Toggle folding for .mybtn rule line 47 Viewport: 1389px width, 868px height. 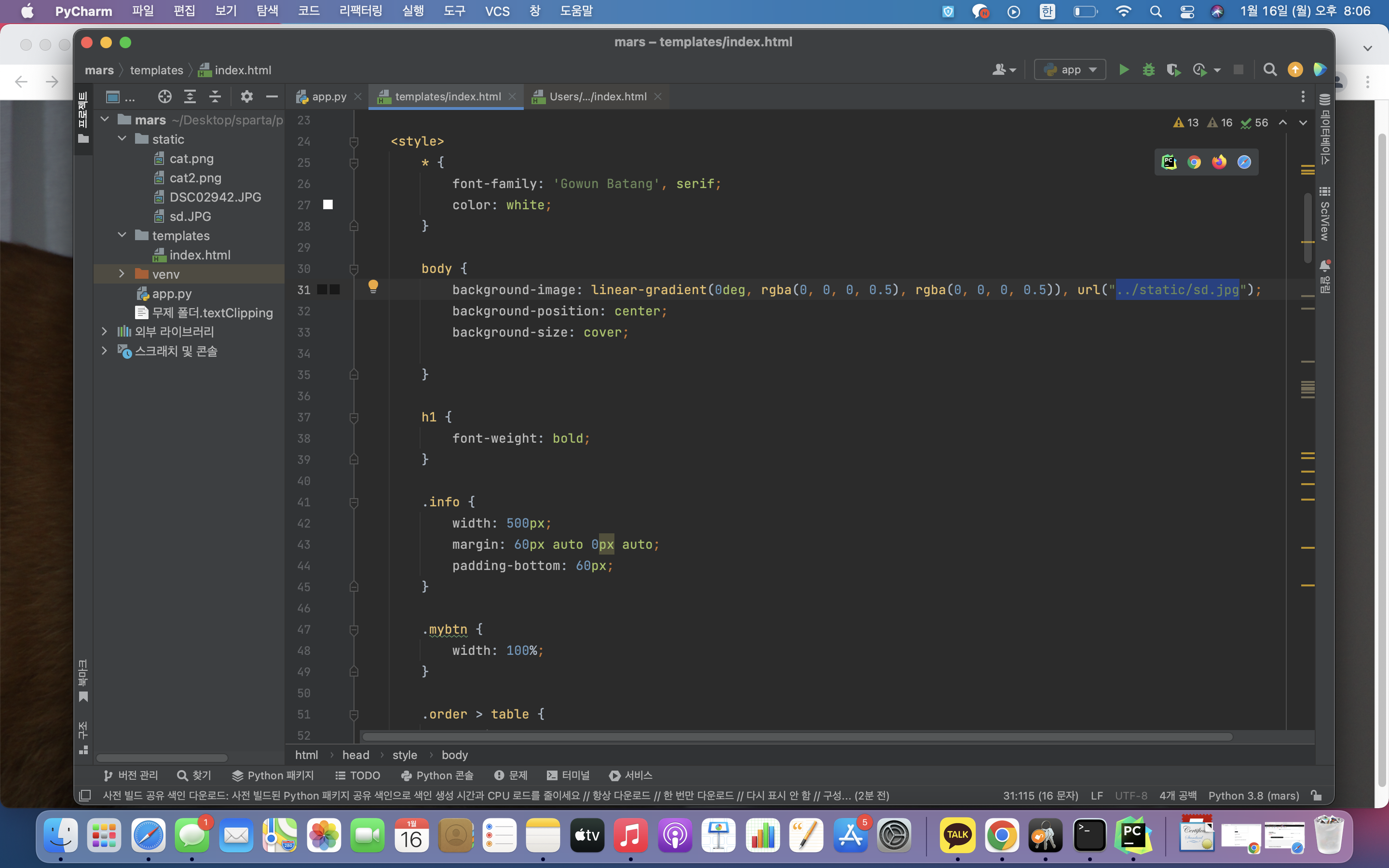click(354, 630)
